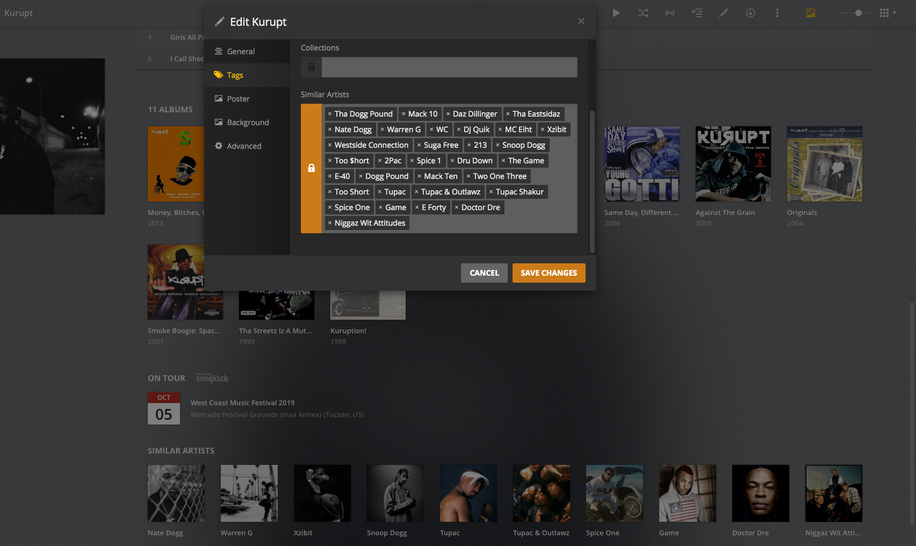Image resolution: width=916 pixels, height=546 pixels.
Task: Remove the Too $hort tag
Action: [329, 161]
